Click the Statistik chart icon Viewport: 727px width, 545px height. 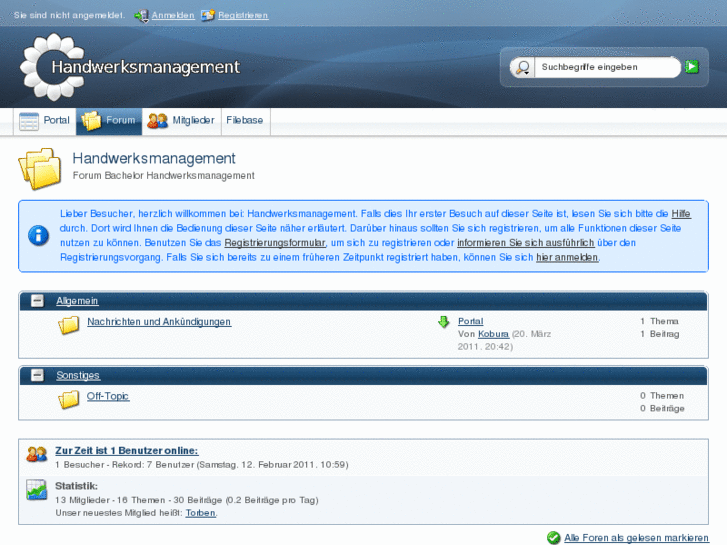pos(37,489)
